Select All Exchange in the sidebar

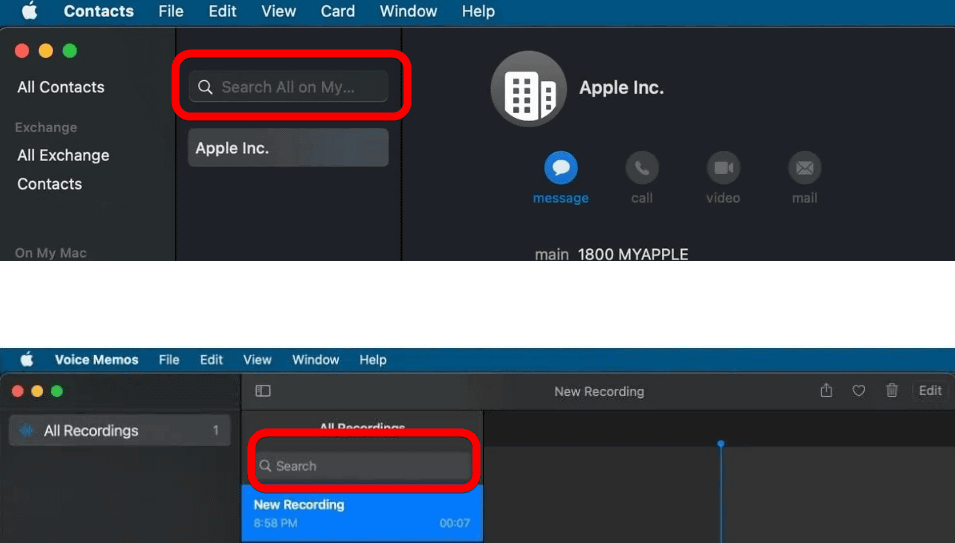coord(63,155)
